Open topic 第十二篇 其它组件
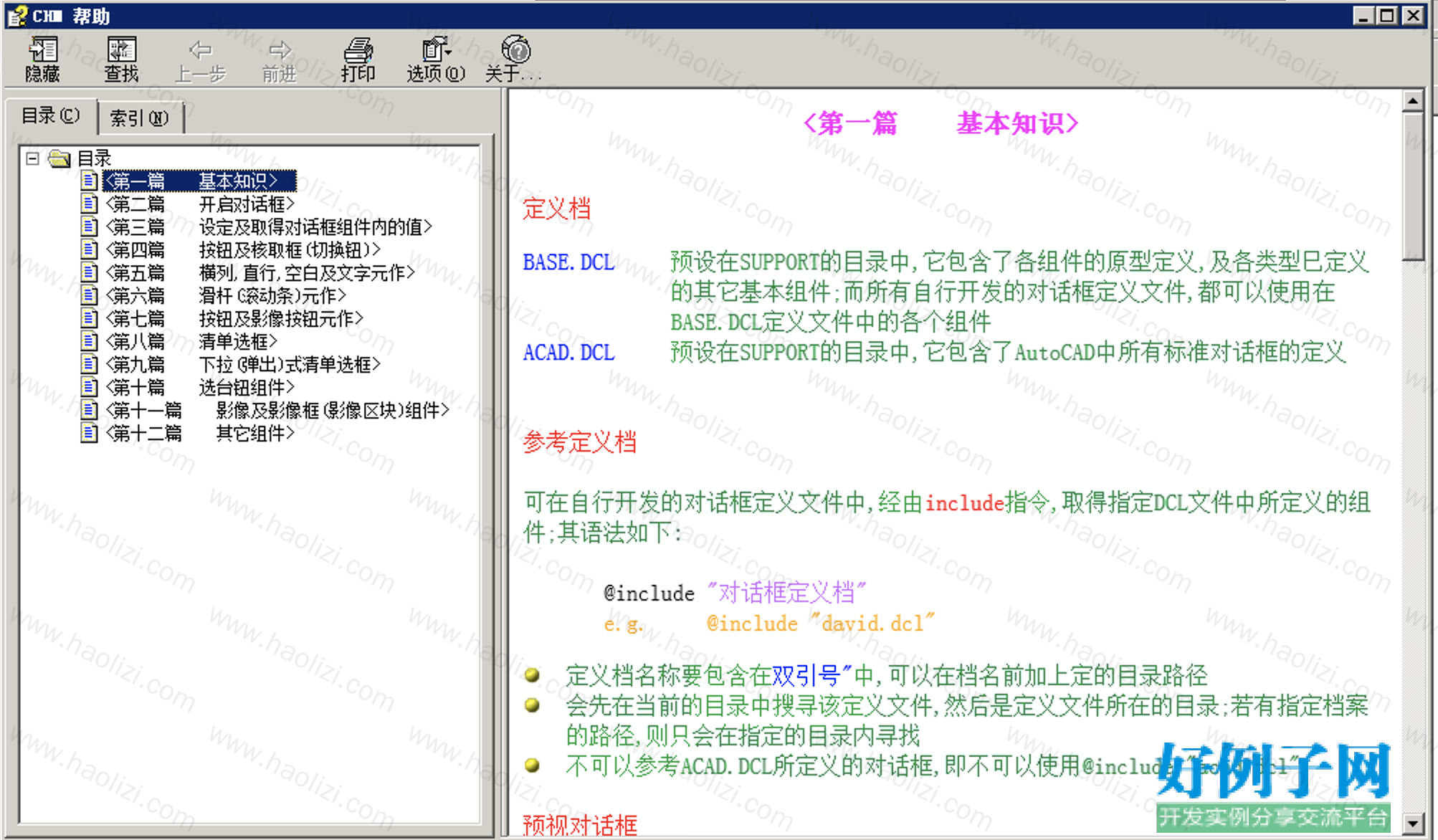This screenshot has width=1438, height=840. (x=200, y=433)
